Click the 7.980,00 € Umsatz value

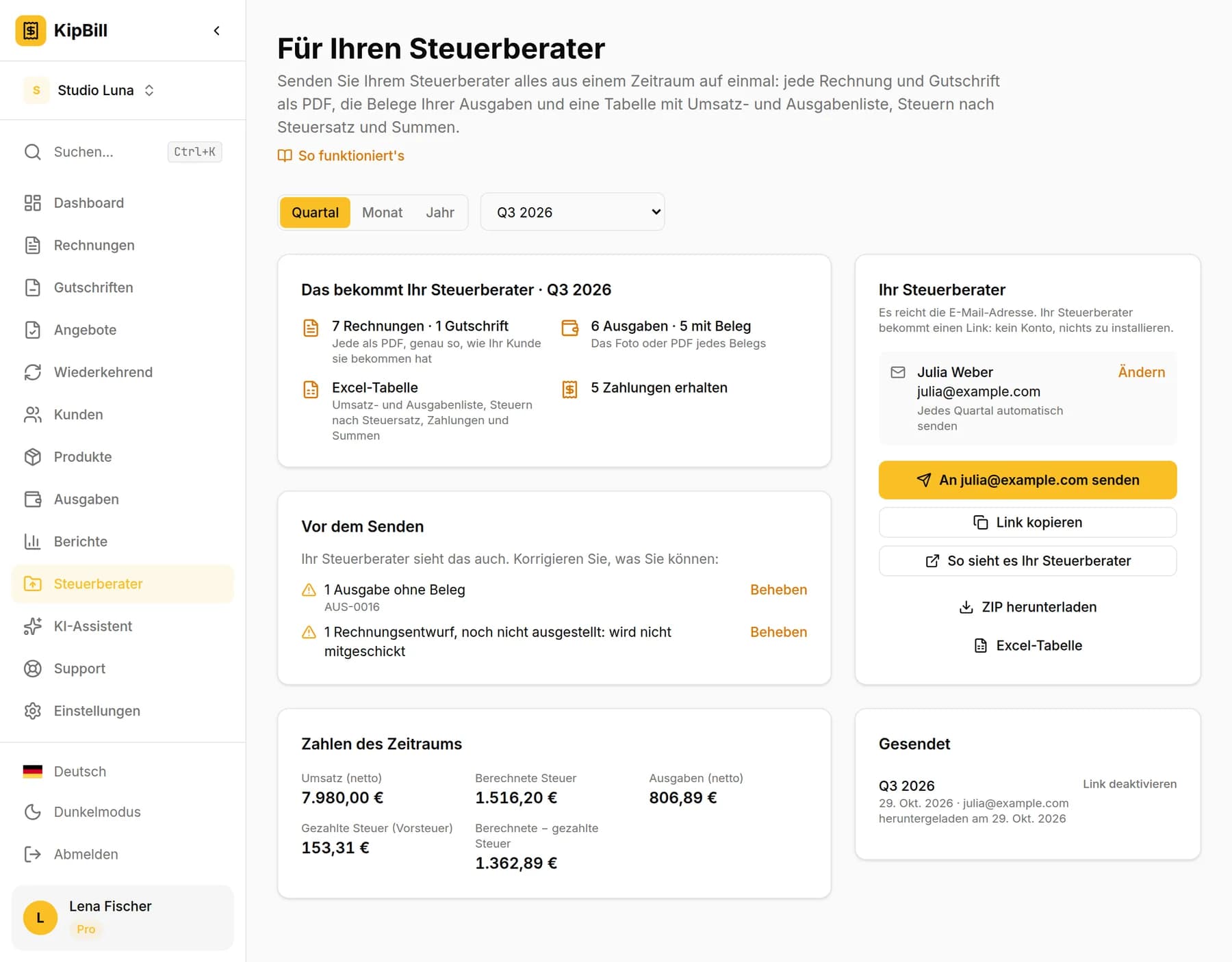click(342, 798)
